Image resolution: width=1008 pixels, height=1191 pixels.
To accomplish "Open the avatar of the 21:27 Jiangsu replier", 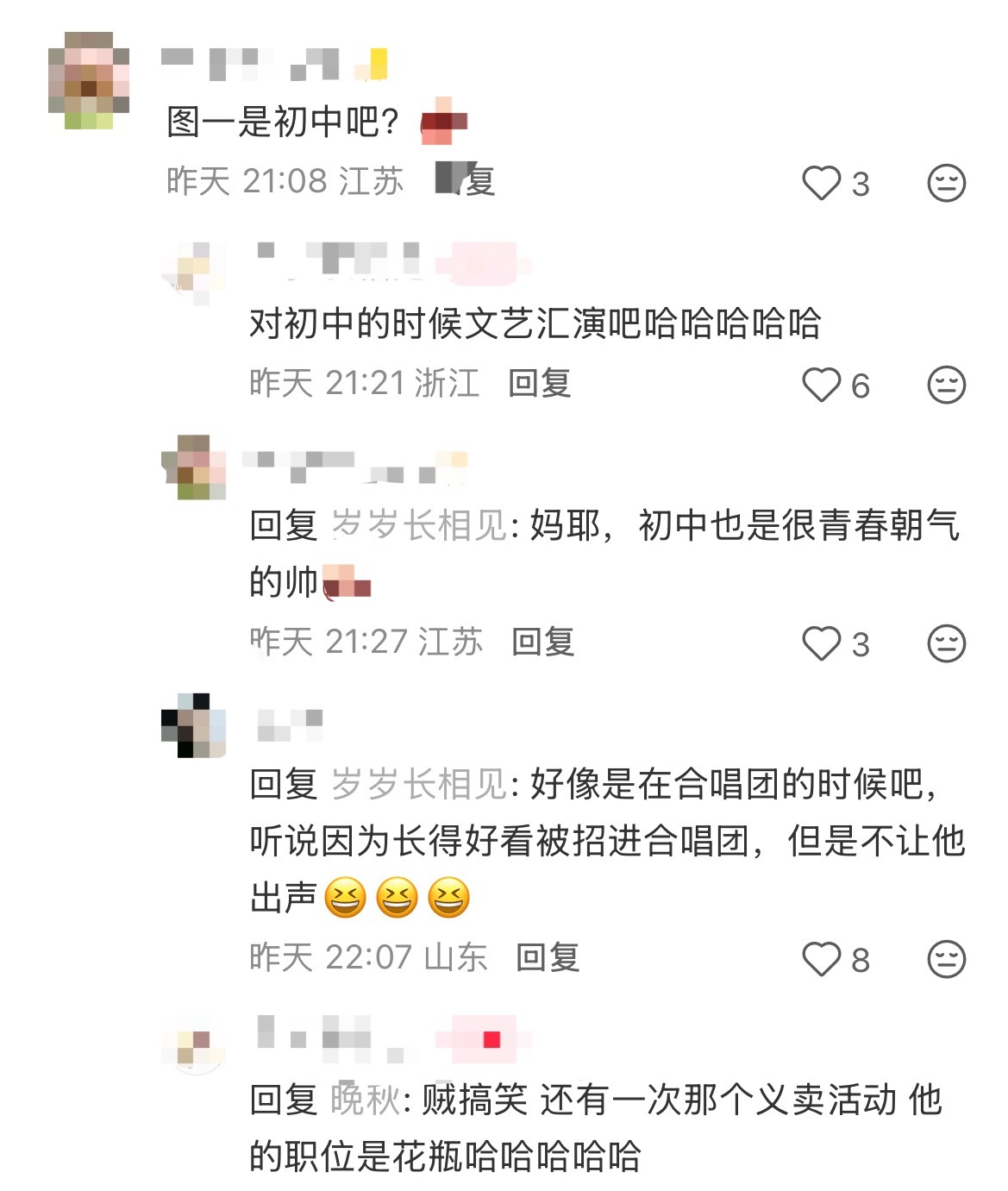I will pos(194,467).
